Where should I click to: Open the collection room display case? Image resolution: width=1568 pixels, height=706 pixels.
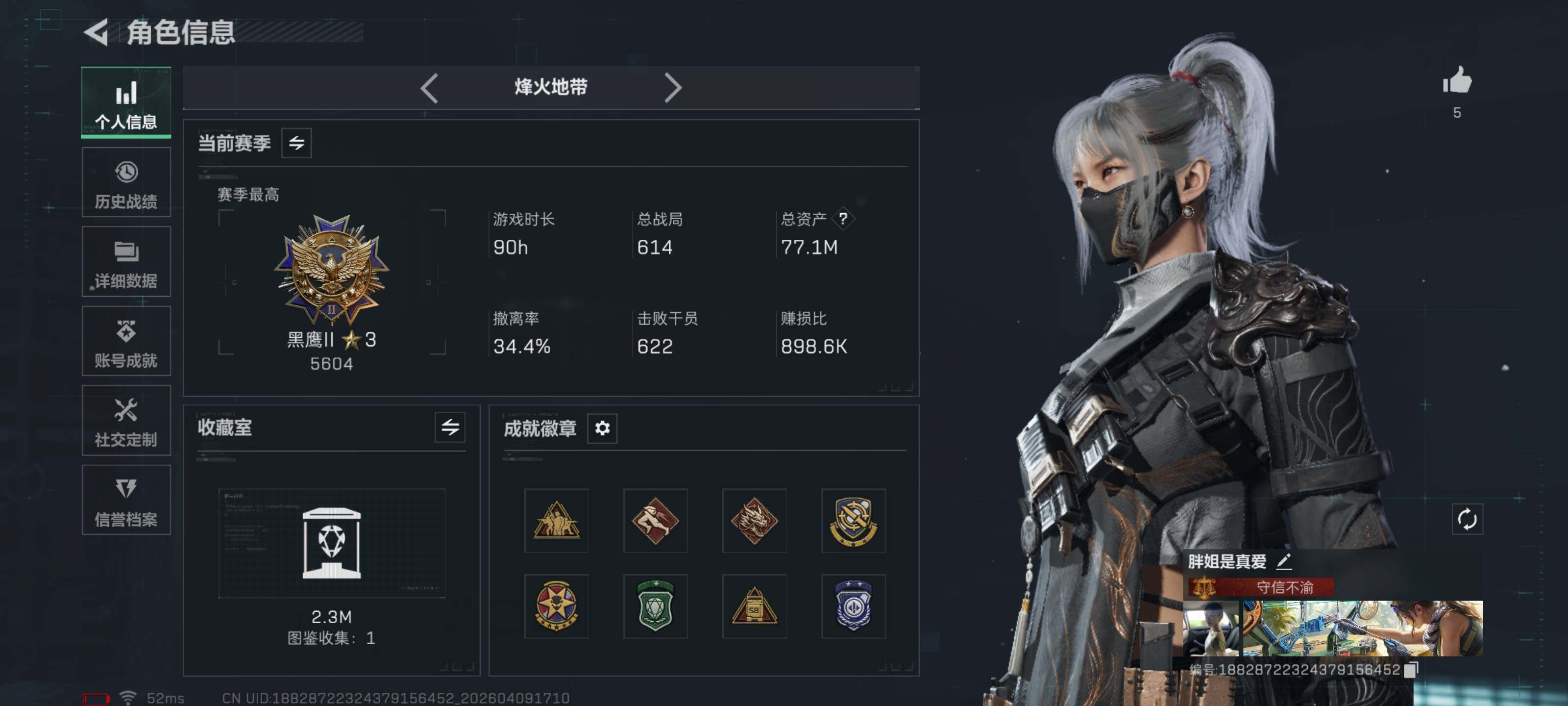point(332,543)
